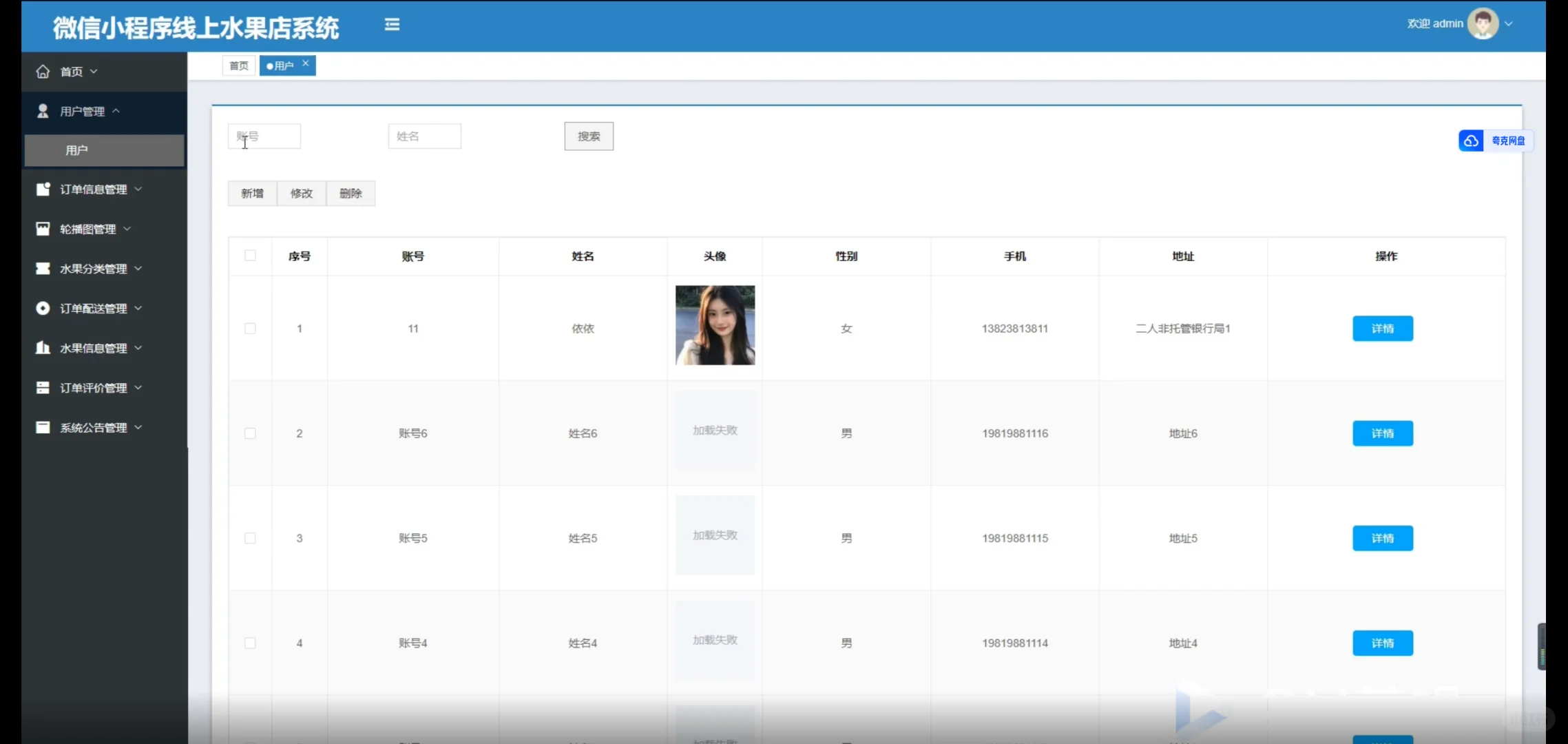The height and width of the screenshot is (744, 1568).
Task: Click the 水果信息管理 sidebar icon
Action: [x=43, y=348]
